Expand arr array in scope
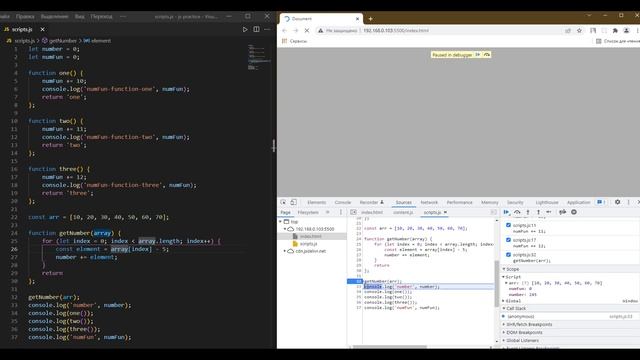 point(506,283)
